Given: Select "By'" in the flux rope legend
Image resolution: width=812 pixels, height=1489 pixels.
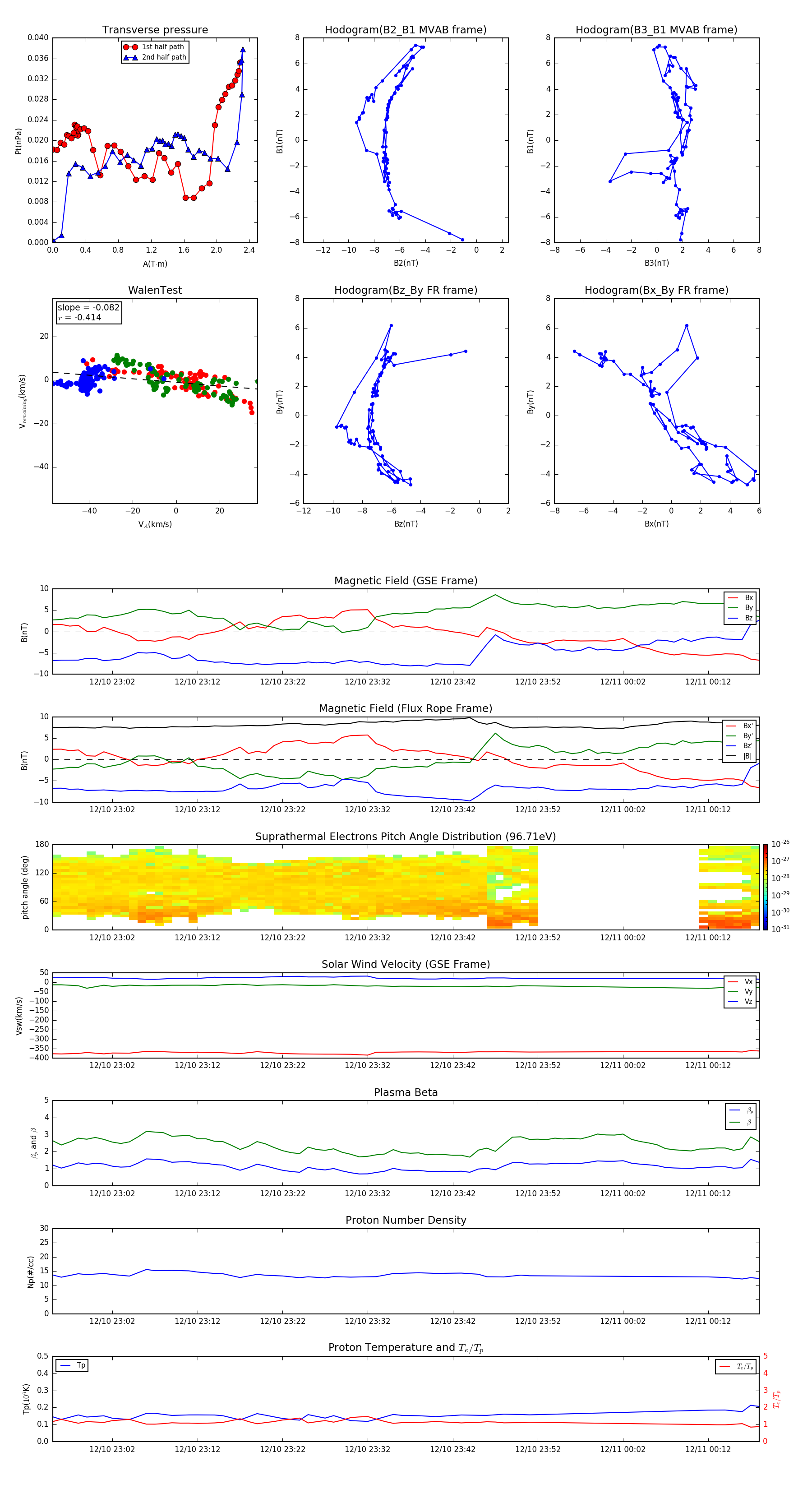Looking at the screenshot, I should [748, 736].
